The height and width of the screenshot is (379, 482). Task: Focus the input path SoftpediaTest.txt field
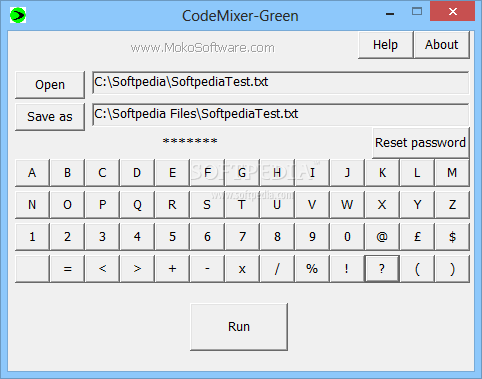pos(281,82)
